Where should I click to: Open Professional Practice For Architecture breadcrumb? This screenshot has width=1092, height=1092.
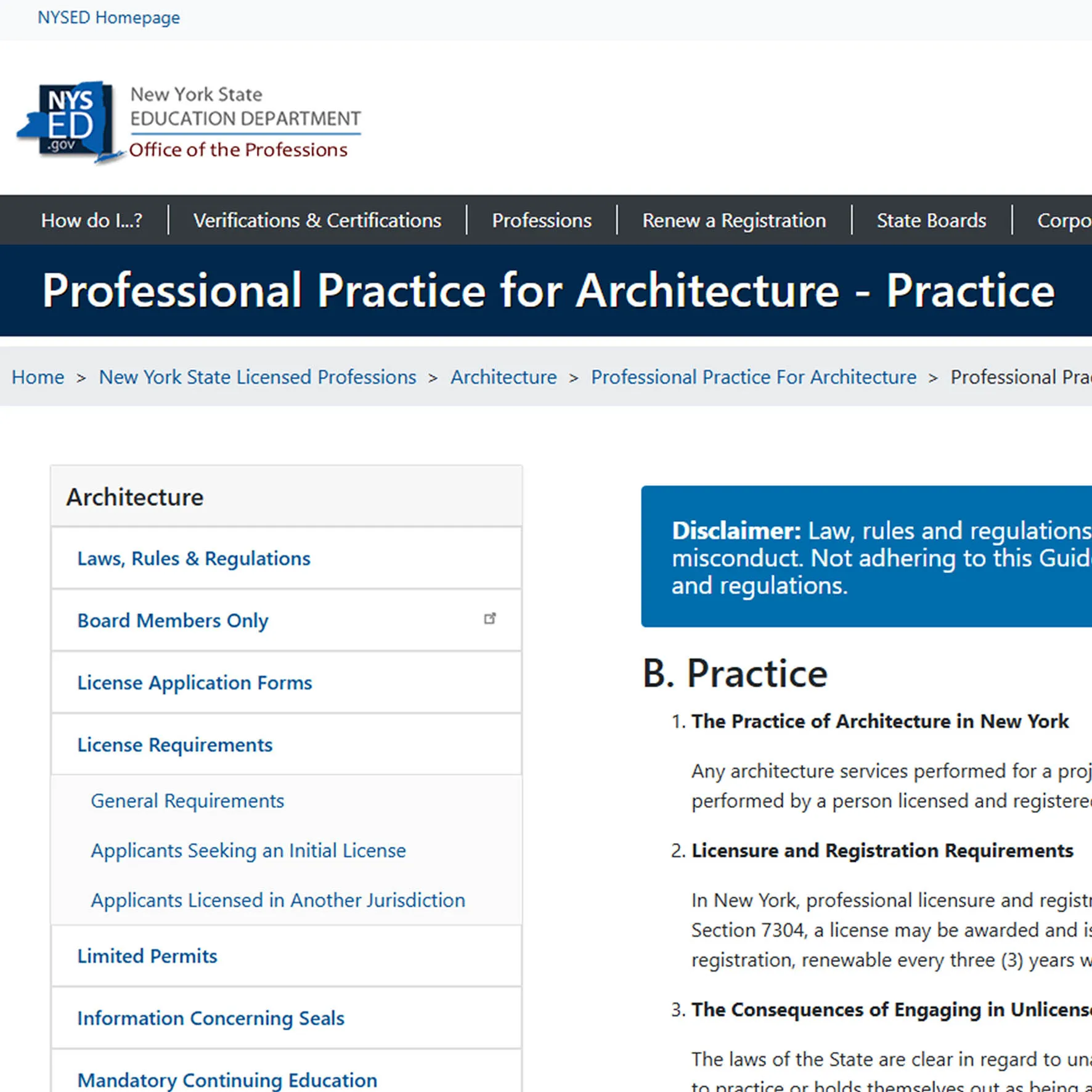click(x=754, y=377)
